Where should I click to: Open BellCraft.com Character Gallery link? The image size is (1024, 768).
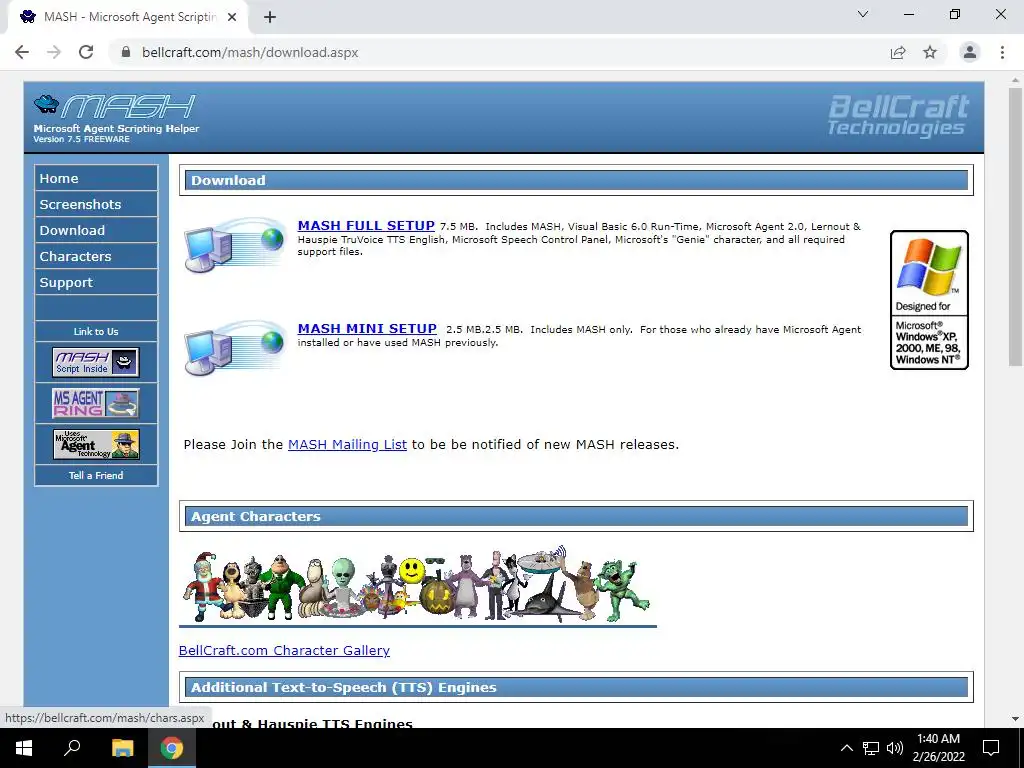coord(284,650)
